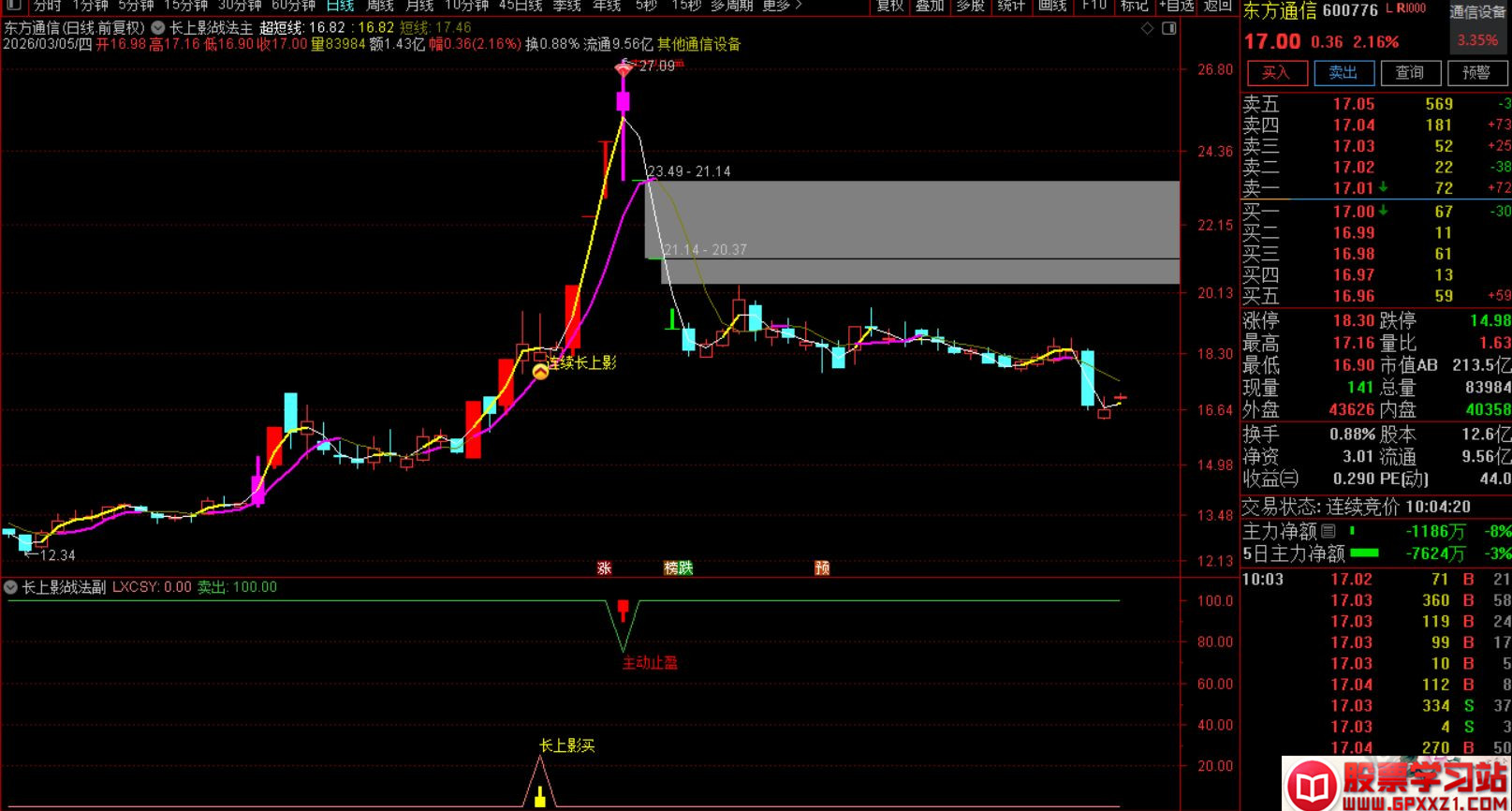Switch to the 周线 weekly period tab
This screenshot has width=1512, height=811.
tap(379, 6)
